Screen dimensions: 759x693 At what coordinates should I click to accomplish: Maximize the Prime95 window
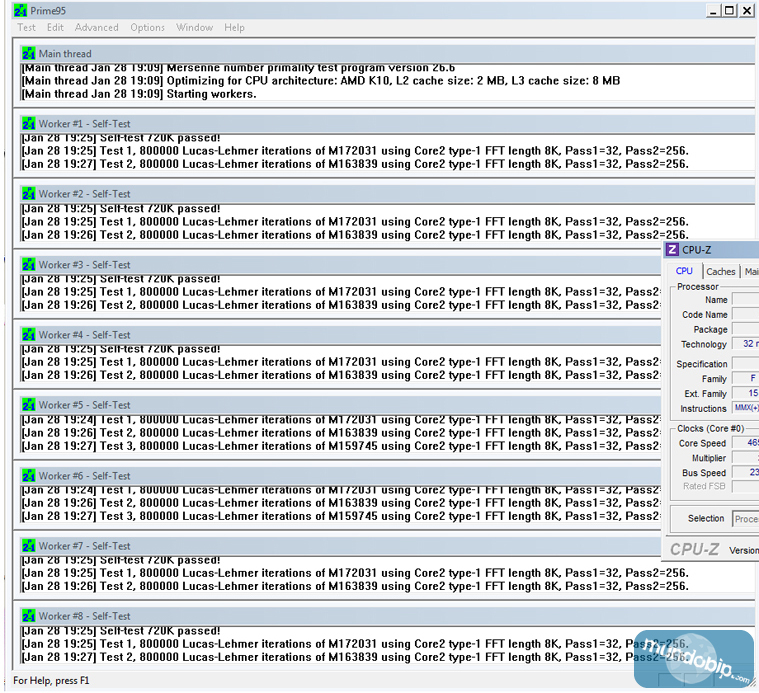[x=729, y=11]
